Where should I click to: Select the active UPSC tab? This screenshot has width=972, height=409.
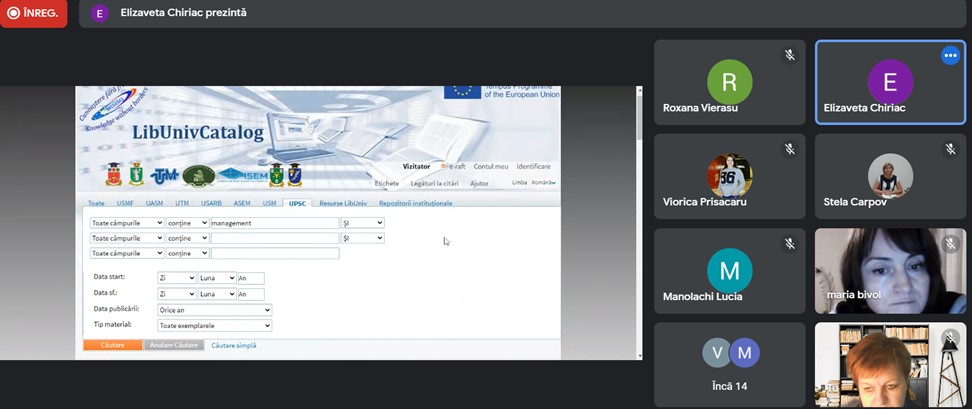click(x=297, y=203)
